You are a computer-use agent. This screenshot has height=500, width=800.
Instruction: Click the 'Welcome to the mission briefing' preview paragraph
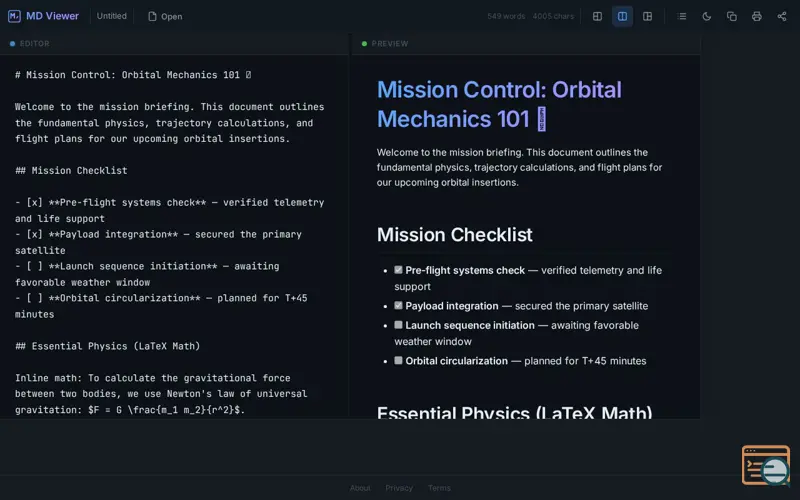[519, 167]
